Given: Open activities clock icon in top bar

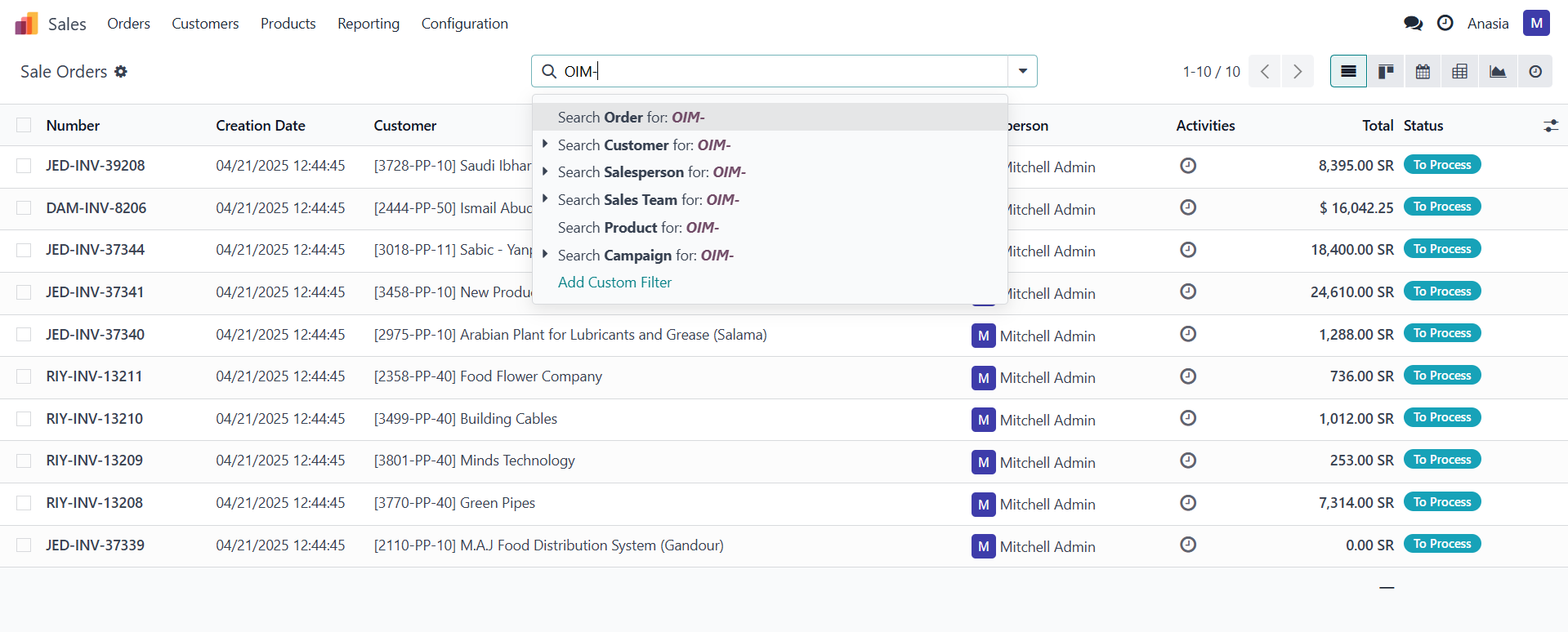Looking at the screenshot, I should click(1445, 24).
